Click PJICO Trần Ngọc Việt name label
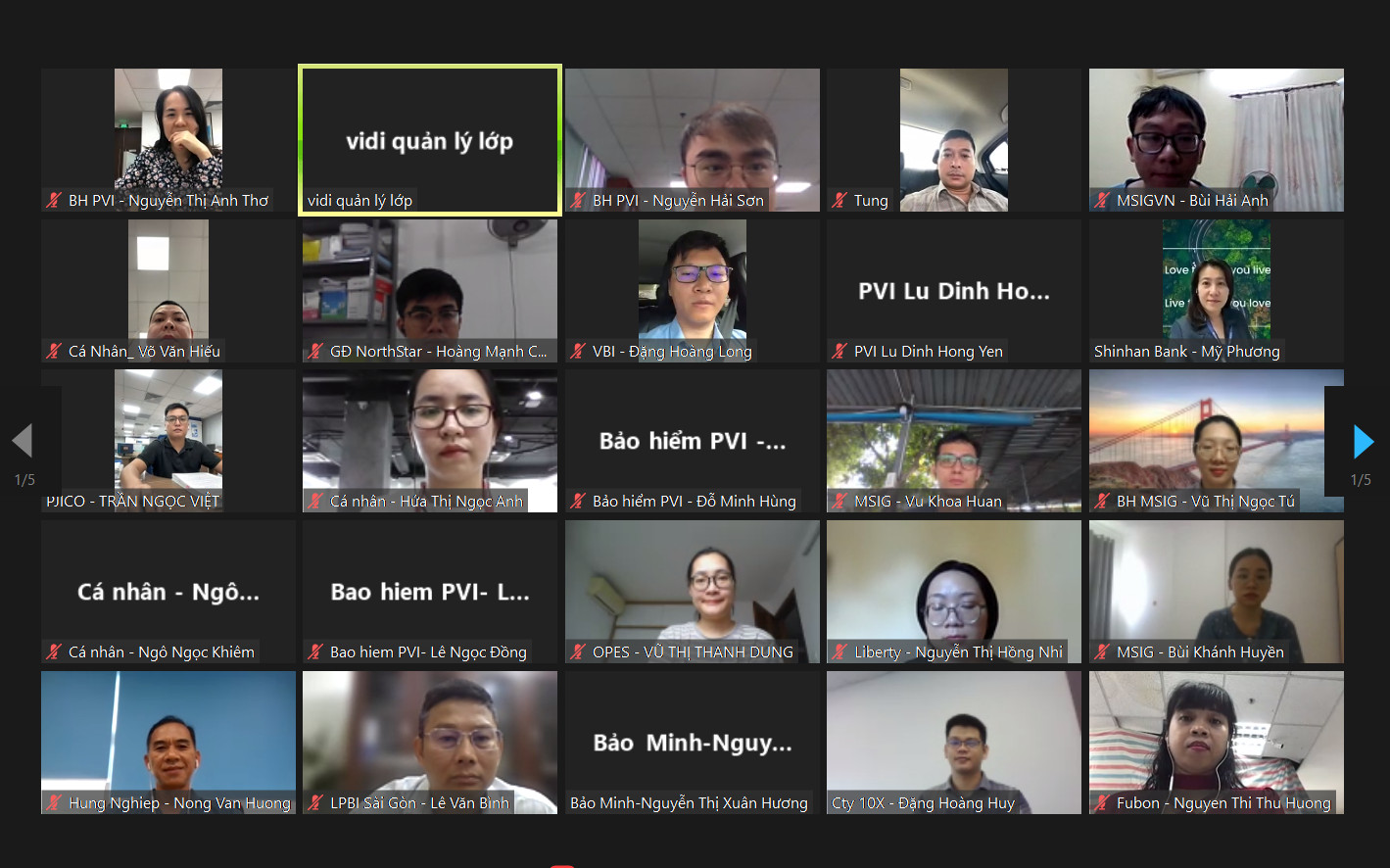Image resolution: width=1390 pixels, height=868 pixels. [x=133, y=501]
